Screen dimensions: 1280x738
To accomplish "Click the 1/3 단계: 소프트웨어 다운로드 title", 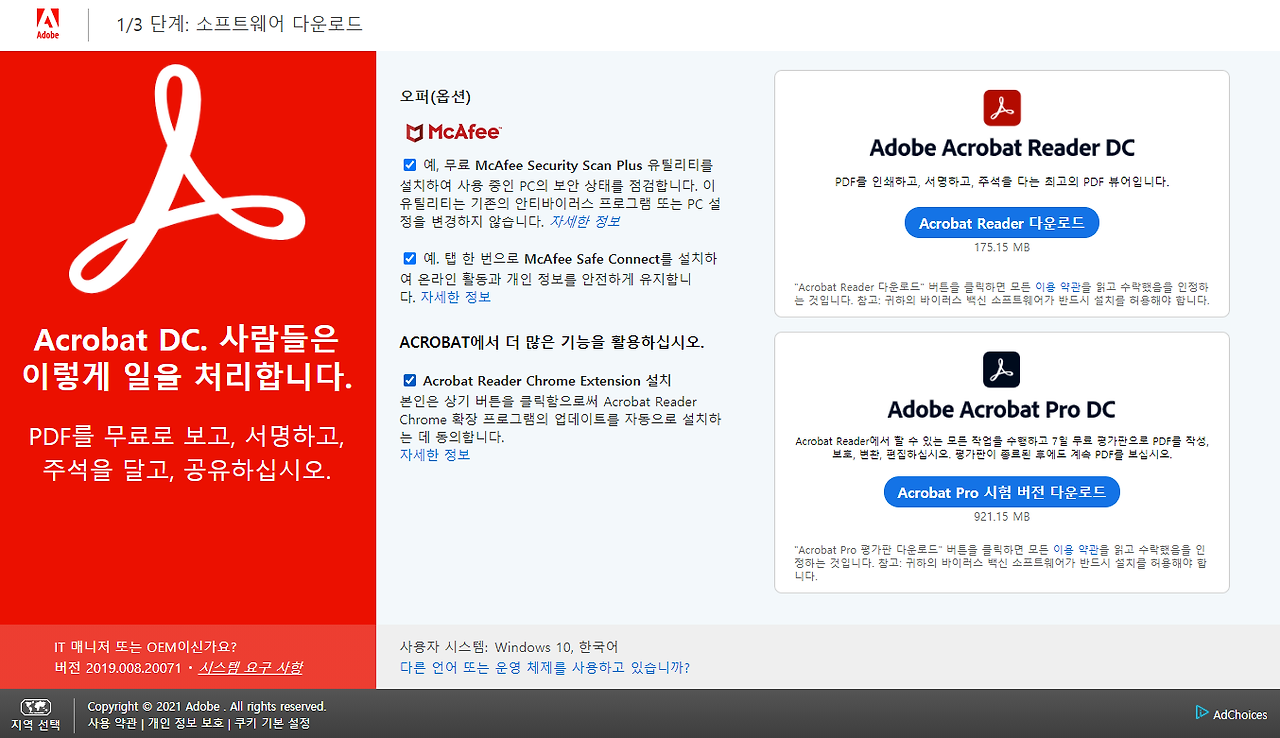I will point(240,24).
